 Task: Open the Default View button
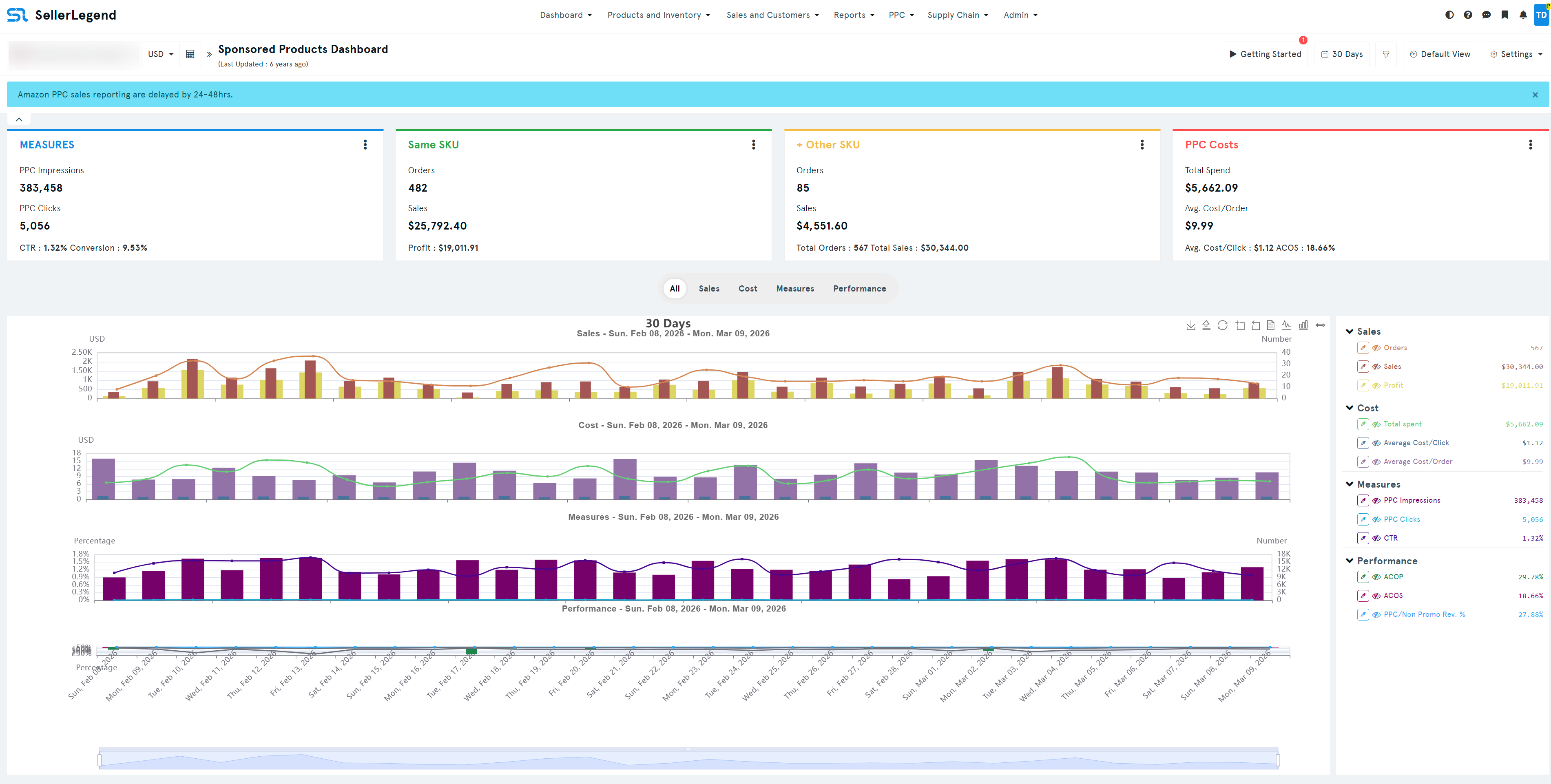[1440, 53]
